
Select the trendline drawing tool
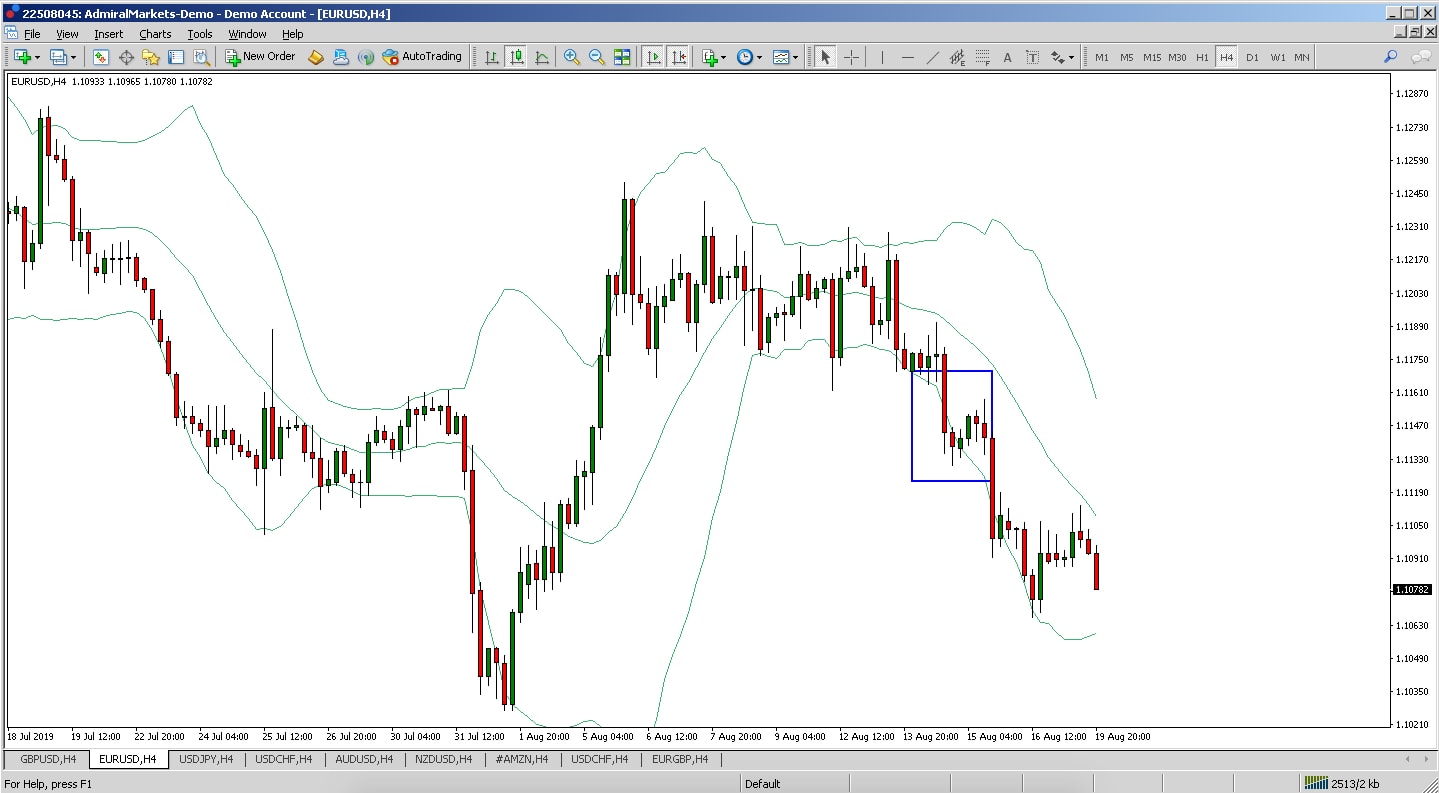coord(932,57)
